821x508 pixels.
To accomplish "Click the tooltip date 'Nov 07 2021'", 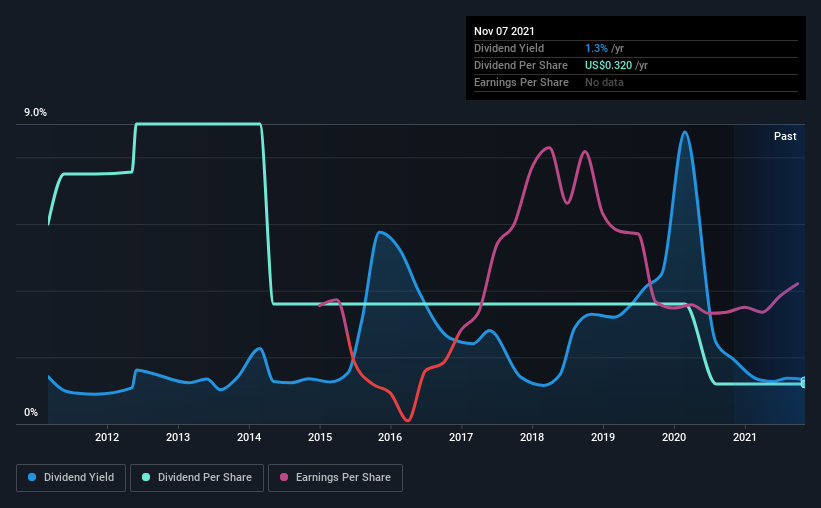I will (x=504, y=31).
